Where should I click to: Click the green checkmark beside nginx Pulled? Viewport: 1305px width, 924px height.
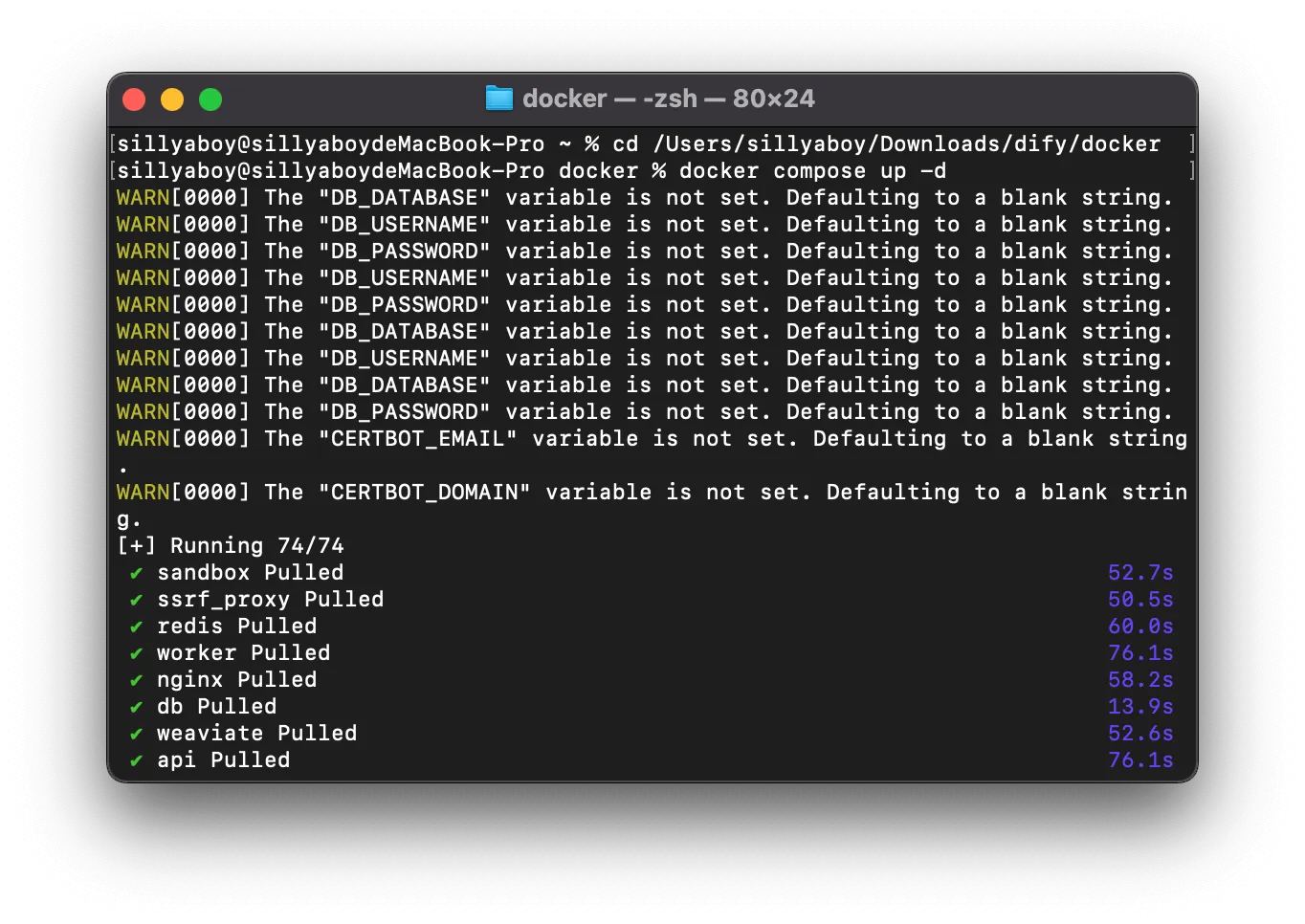[x=136, y=680]
